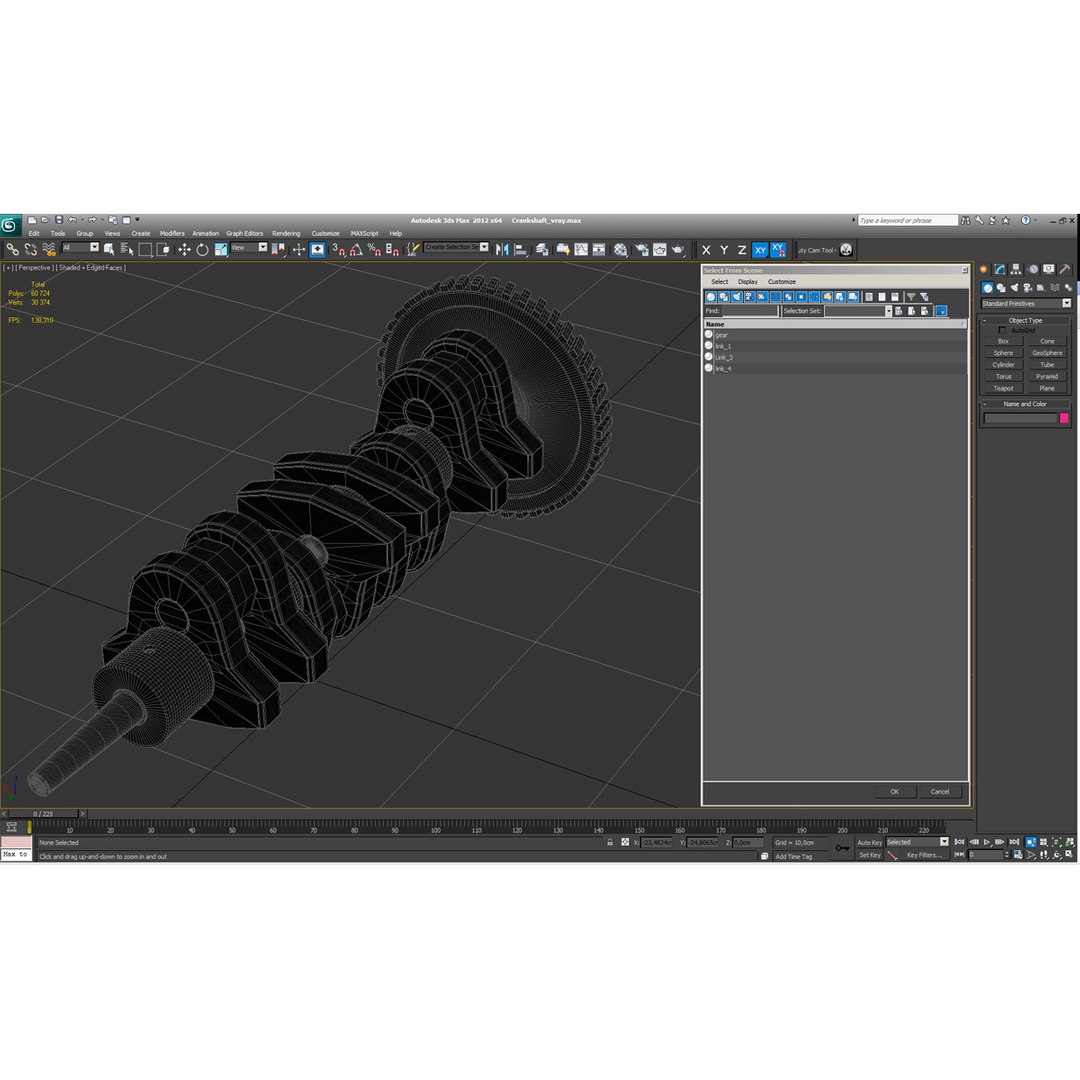Activate the Select and Move tool
This screenshot has height=1080, width=1080.
[184, 249]
